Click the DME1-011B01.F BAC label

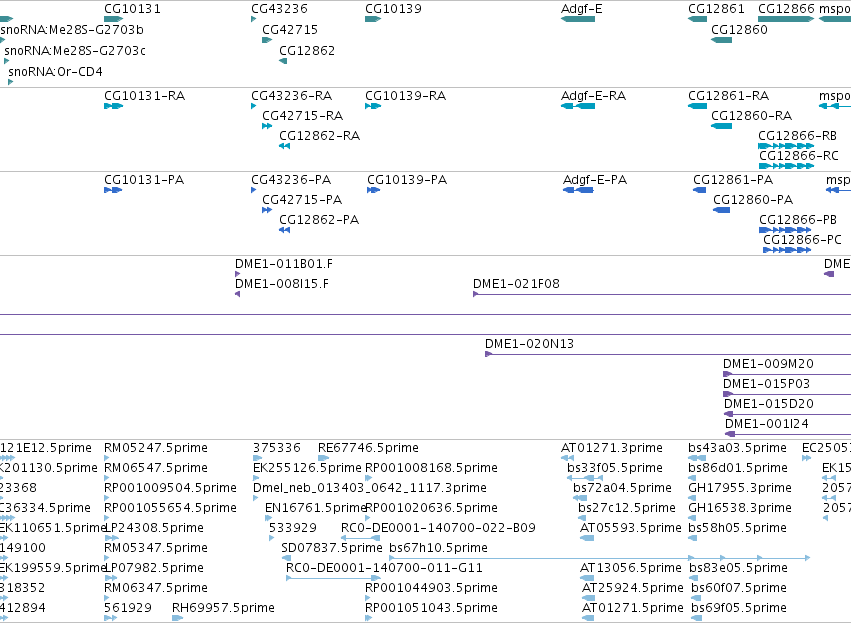[284, 264]
